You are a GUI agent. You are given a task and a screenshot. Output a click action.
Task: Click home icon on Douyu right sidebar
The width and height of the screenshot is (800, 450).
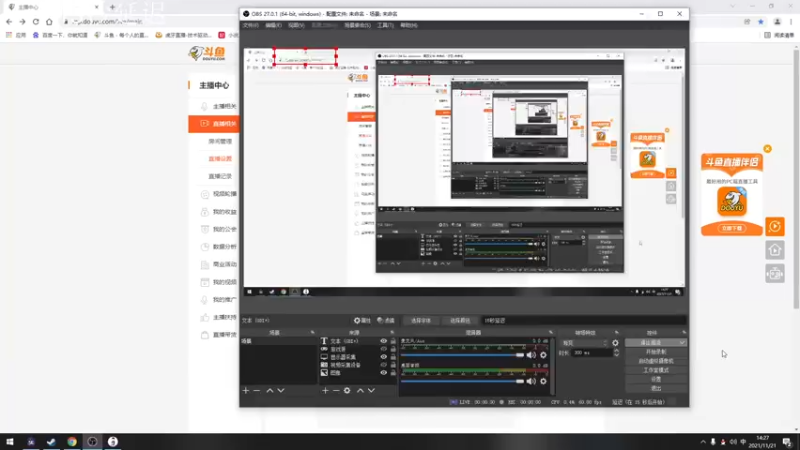775,250
